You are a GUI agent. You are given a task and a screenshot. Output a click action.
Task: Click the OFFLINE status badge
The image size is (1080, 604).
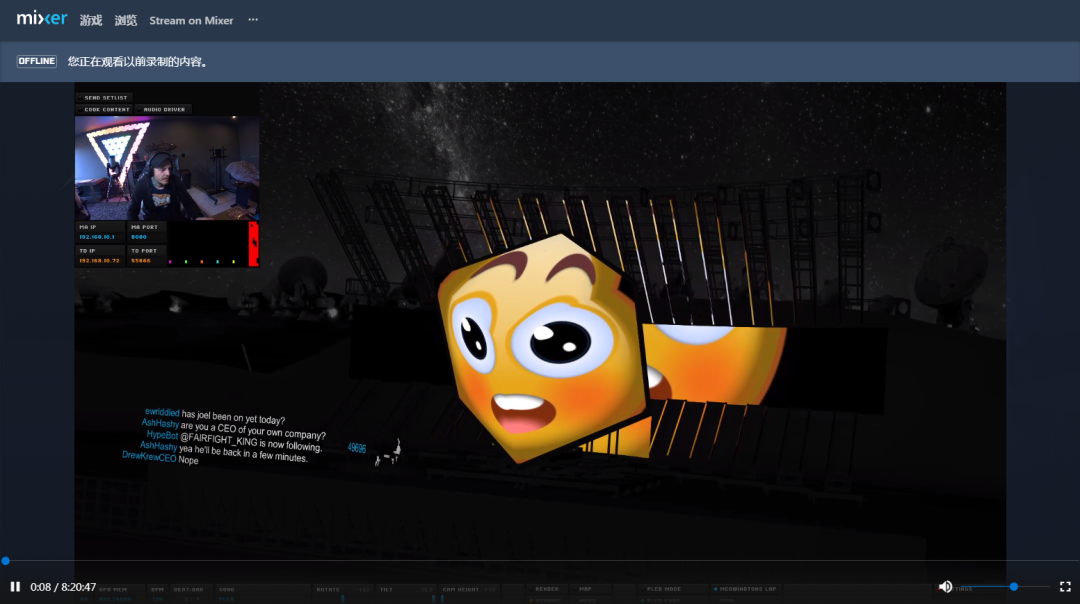pyautogui.click(x=37, y=61)
